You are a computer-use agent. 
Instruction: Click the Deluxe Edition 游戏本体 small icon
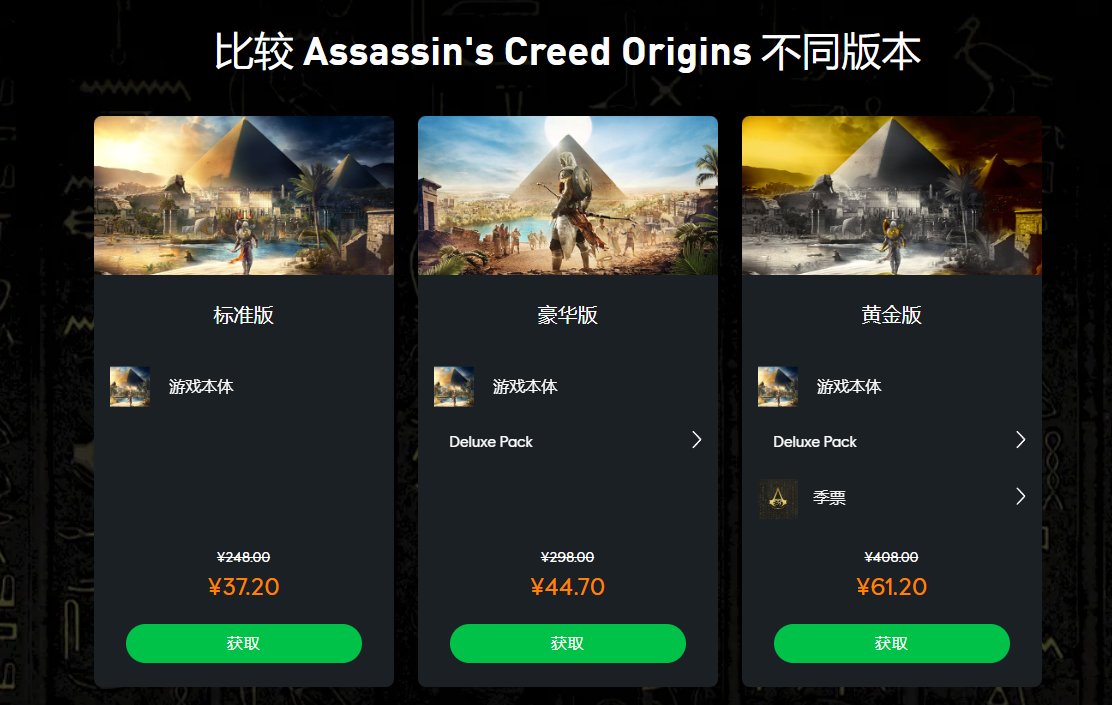pyautogui.click(x=454, y=387)
